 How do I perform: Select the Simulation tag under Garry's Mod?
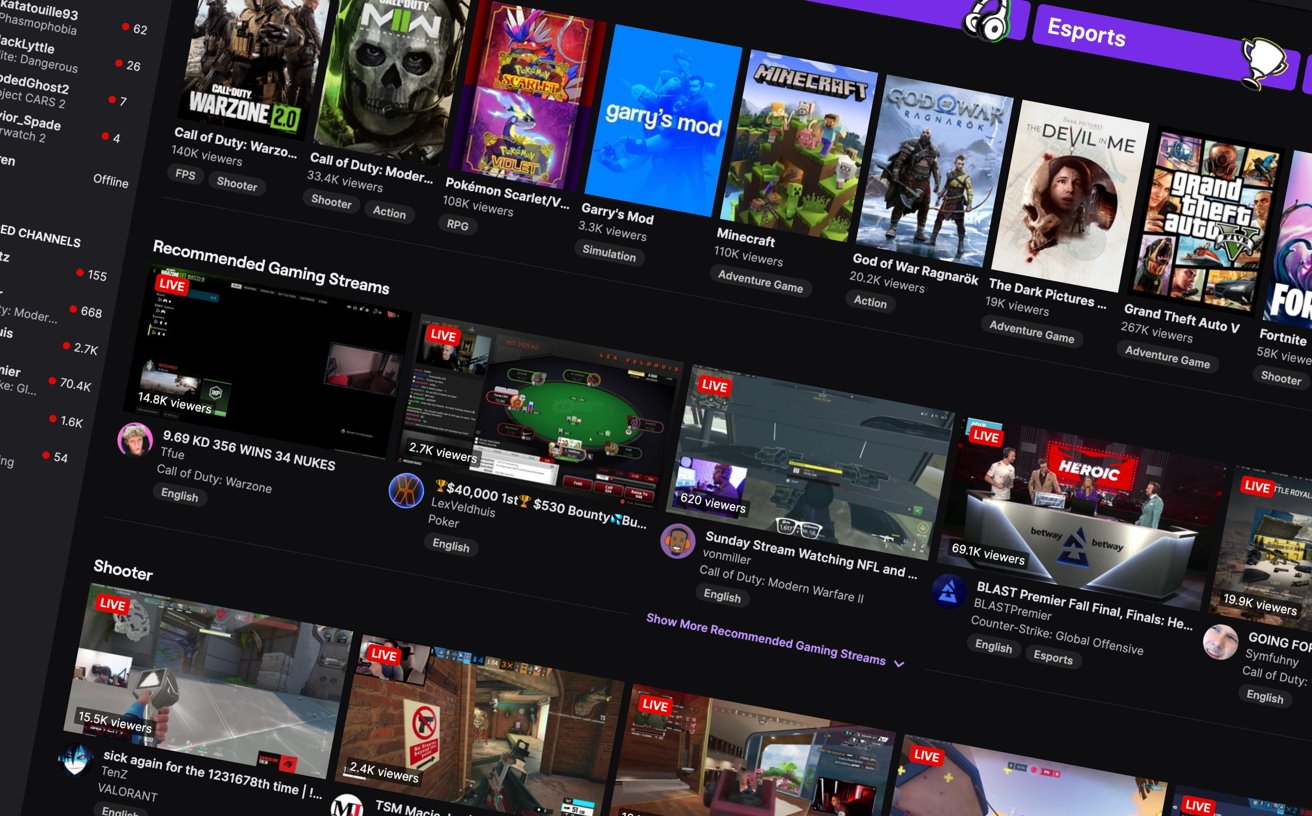pos(609,254)
